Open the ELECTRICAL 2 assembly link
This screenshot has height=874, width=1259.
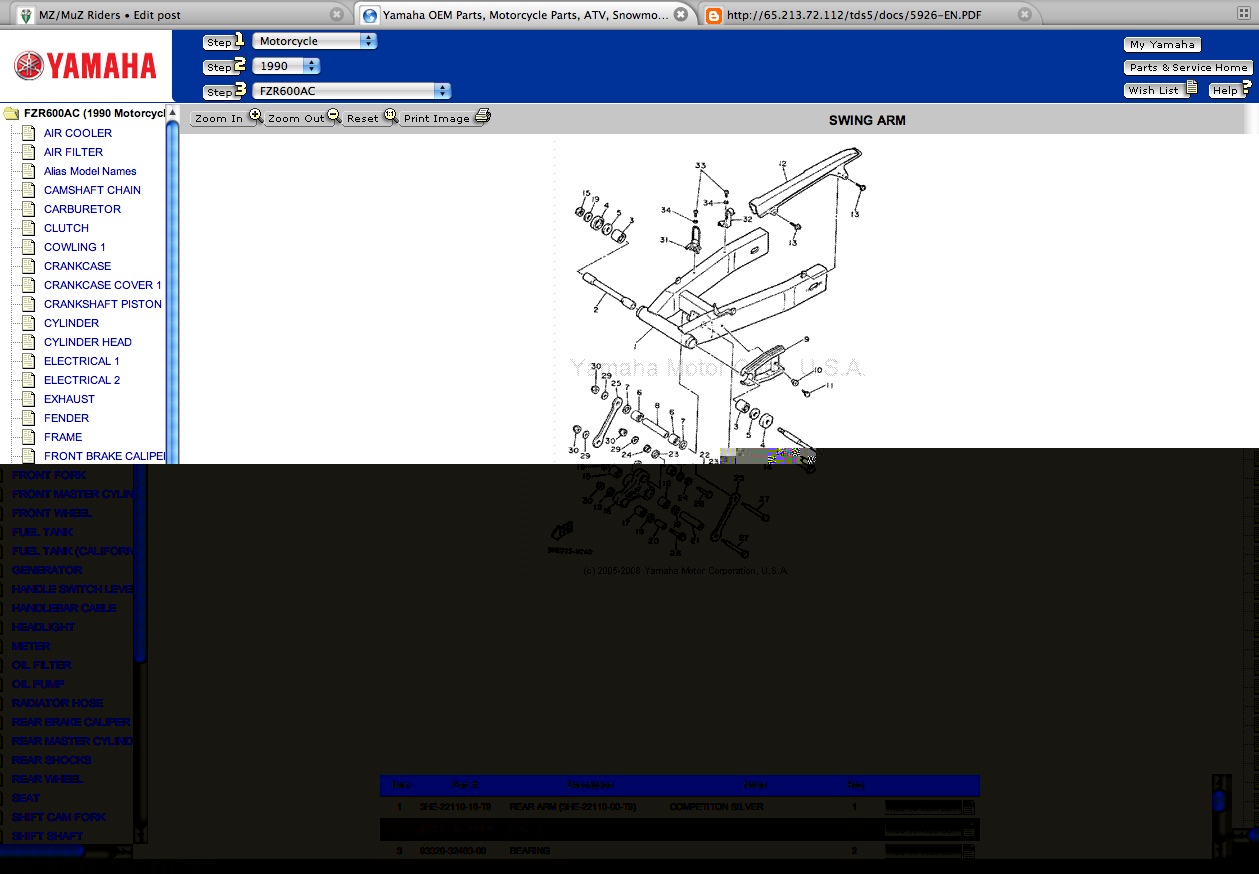coord(82,380)
